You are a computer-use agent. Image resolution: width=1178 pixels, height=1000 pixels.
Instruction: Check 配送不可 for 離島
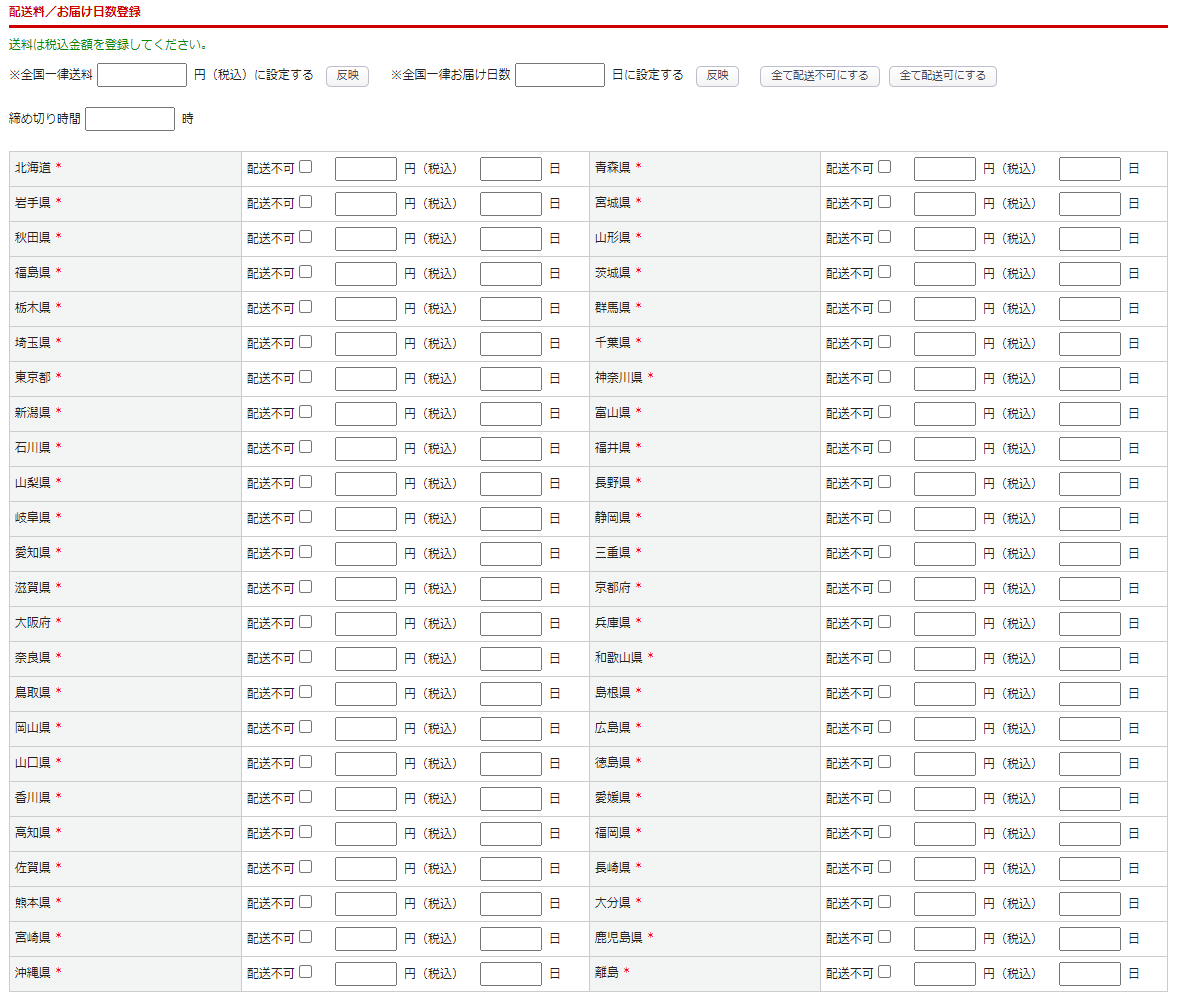[x=884, y=971]
